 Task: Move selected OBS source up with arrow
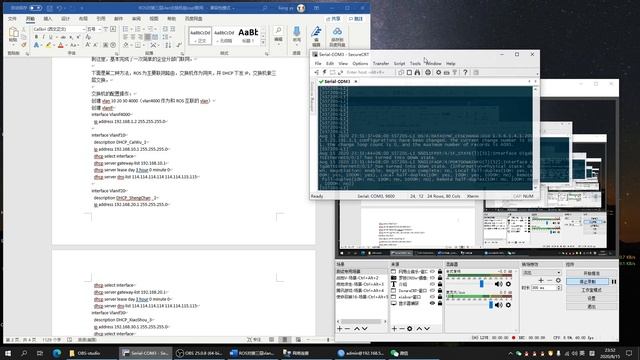click(419, 329)
